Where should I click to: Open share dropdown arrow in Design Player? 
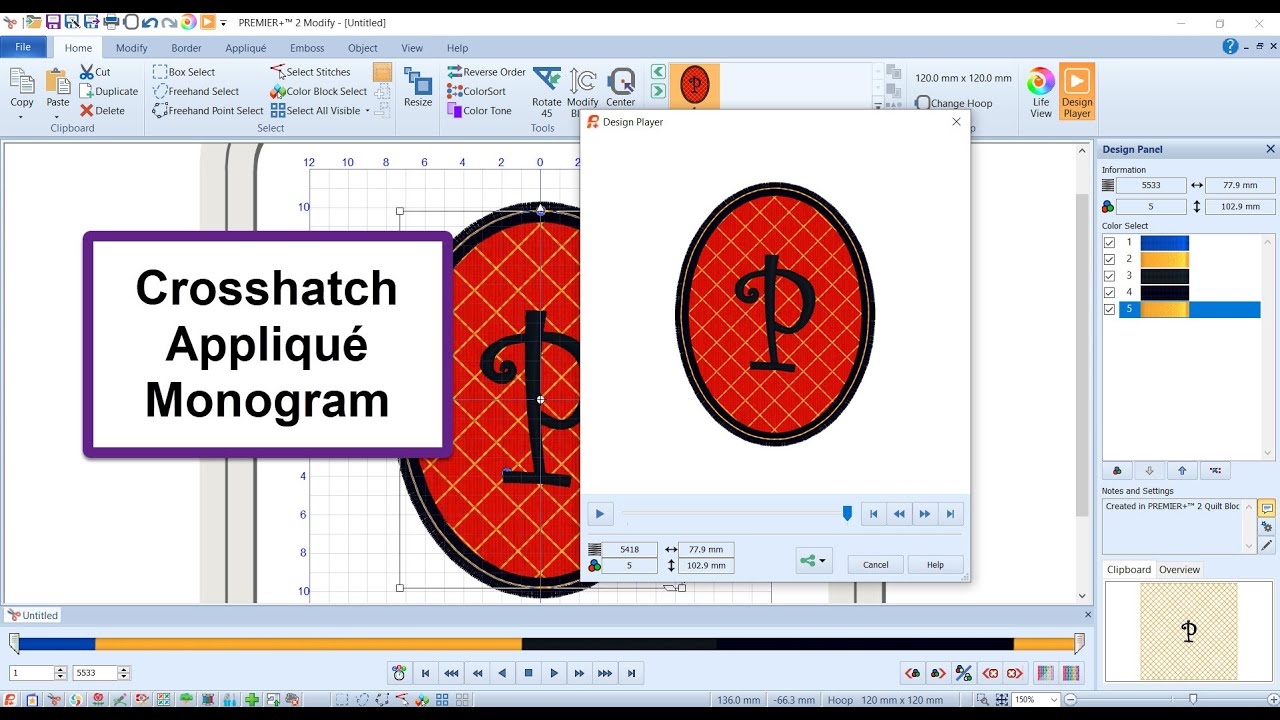click(822, 561)
